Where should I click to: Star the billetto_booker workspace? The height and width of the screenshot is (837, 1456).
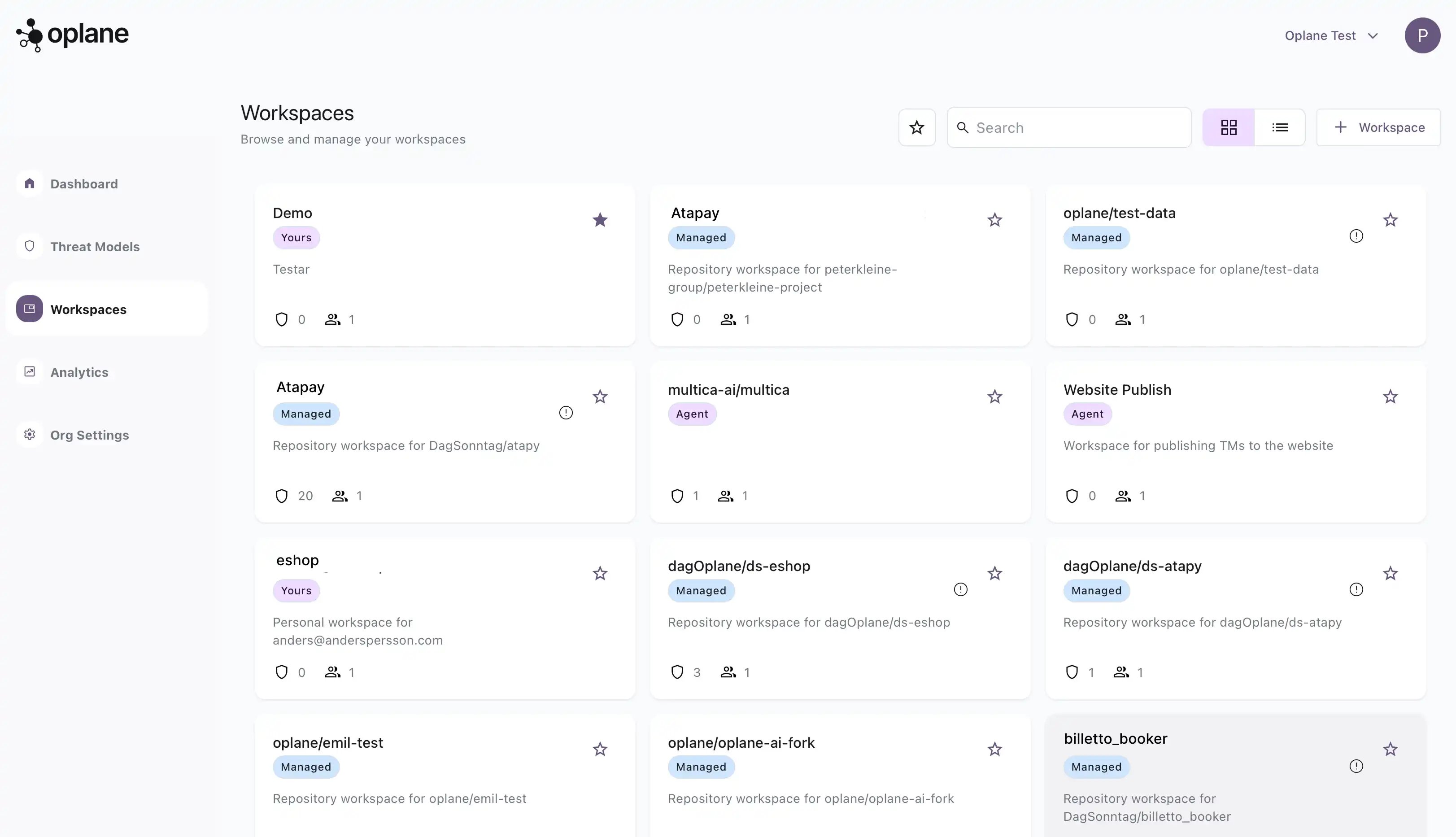pyautogui.click(x=1391, y=750)
